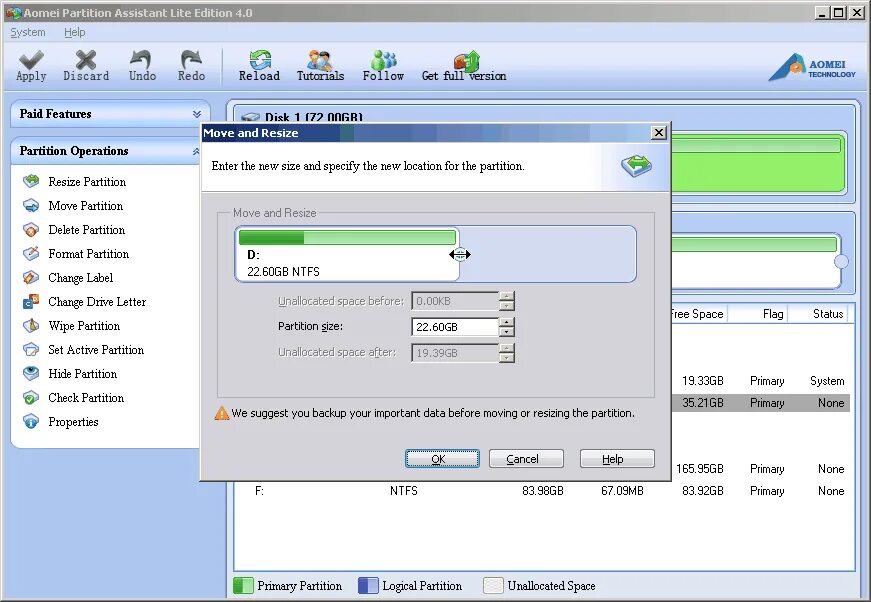Decrease unallocated space after value
The image size is (871, 602).
pos(507,357)
